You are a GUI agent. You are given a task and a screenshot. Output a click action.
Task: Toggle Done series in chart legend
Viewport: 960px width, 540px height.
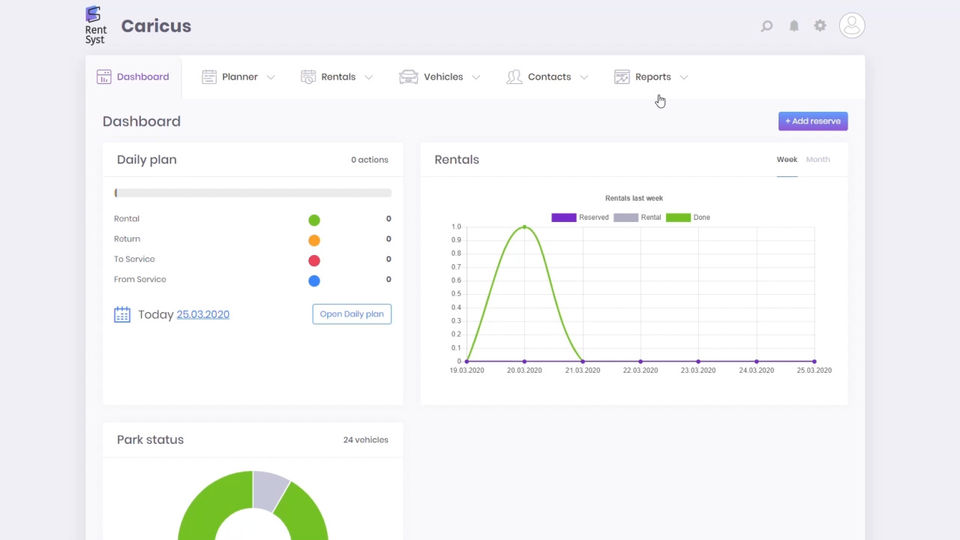click(679, 217)
